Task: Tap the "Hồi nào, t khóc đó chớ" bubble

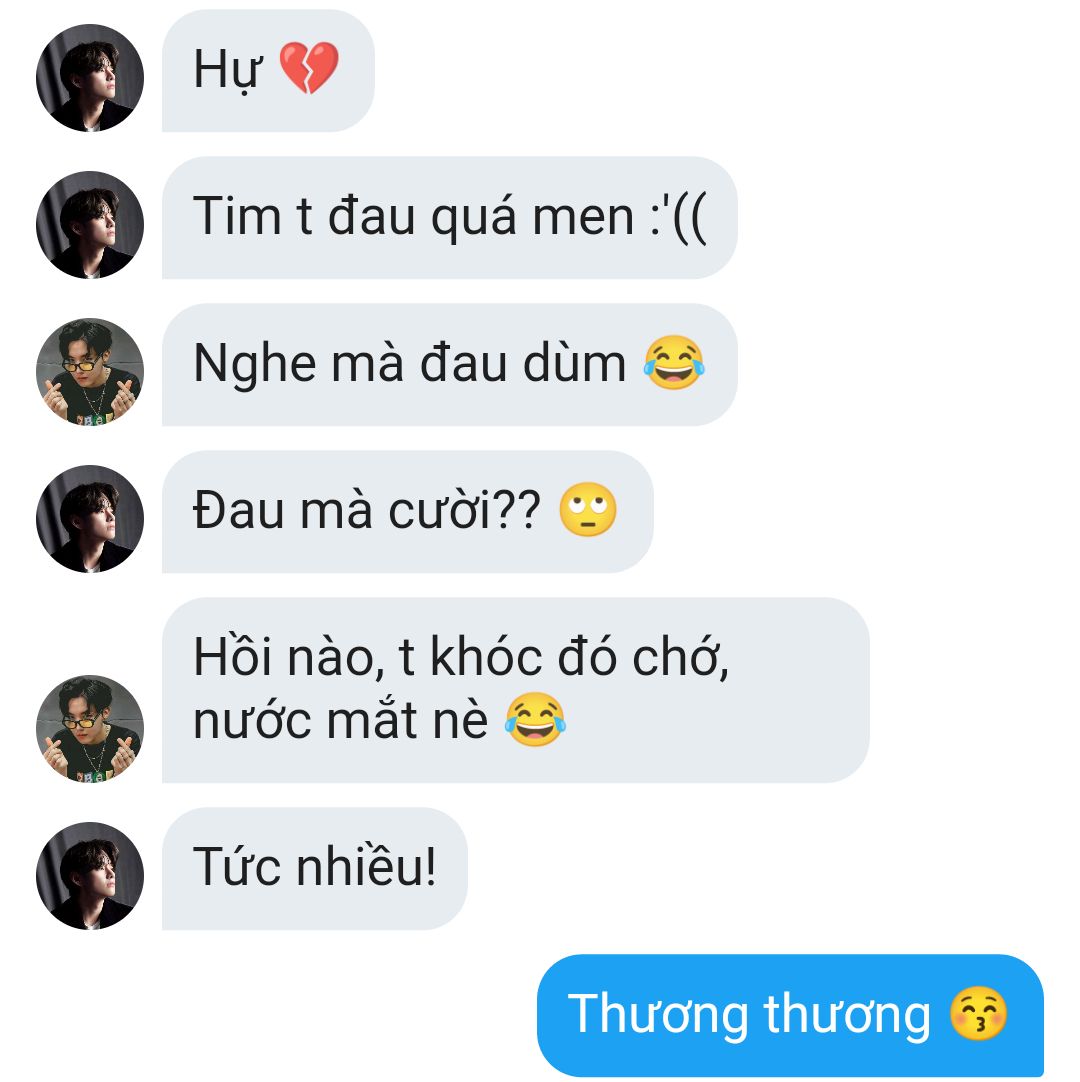Action: coord(516,690)
